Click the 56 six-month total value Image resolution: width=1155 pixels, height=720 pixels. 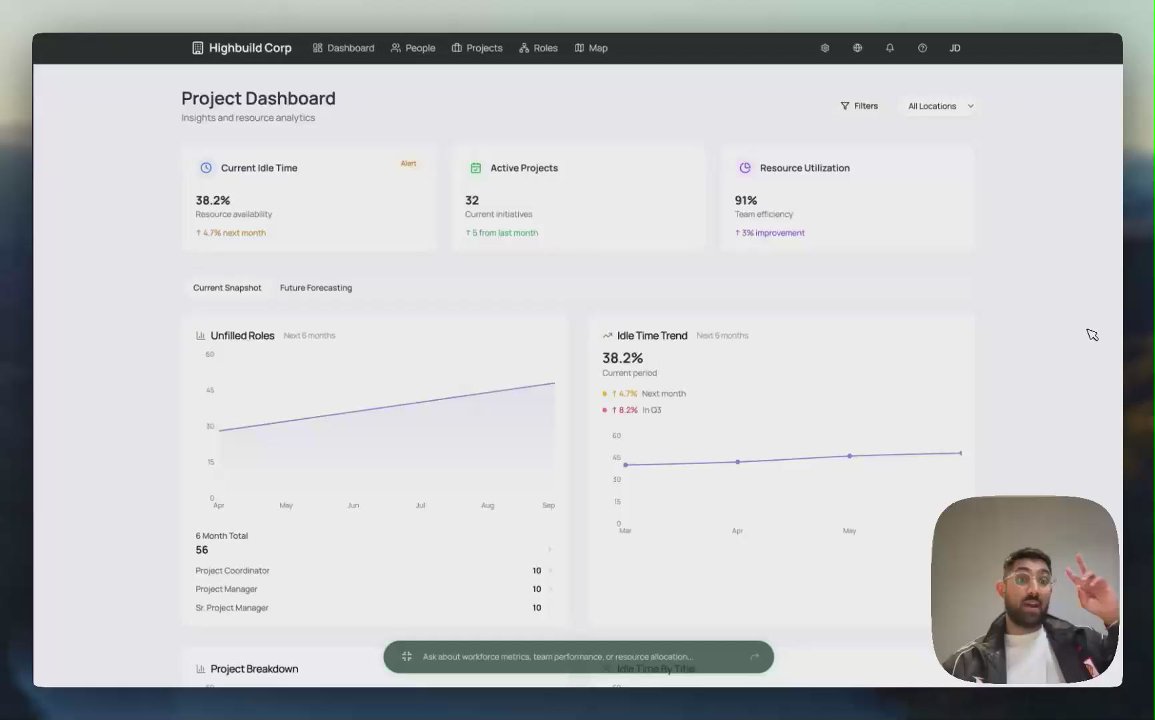pos(202,550)
